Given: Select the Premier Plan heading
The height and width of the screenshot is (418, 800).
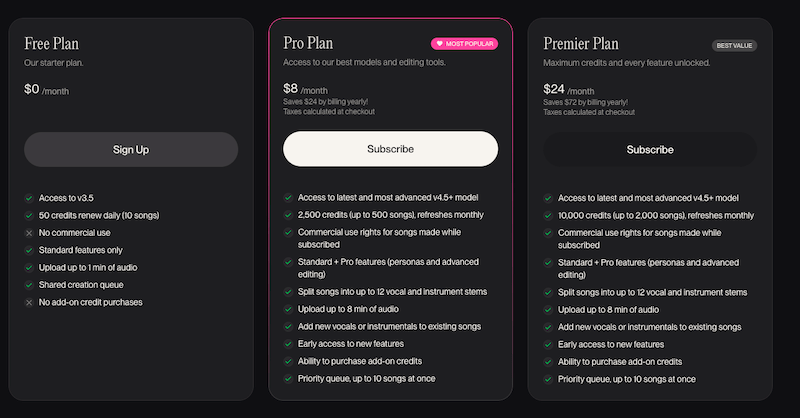Looking at the screenshot, I should click(581, 44).
